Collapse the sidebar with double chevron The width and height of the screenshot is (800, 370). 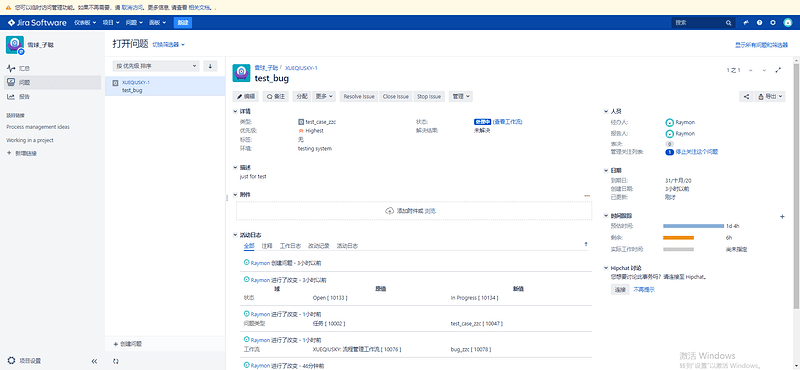point(94,361)
